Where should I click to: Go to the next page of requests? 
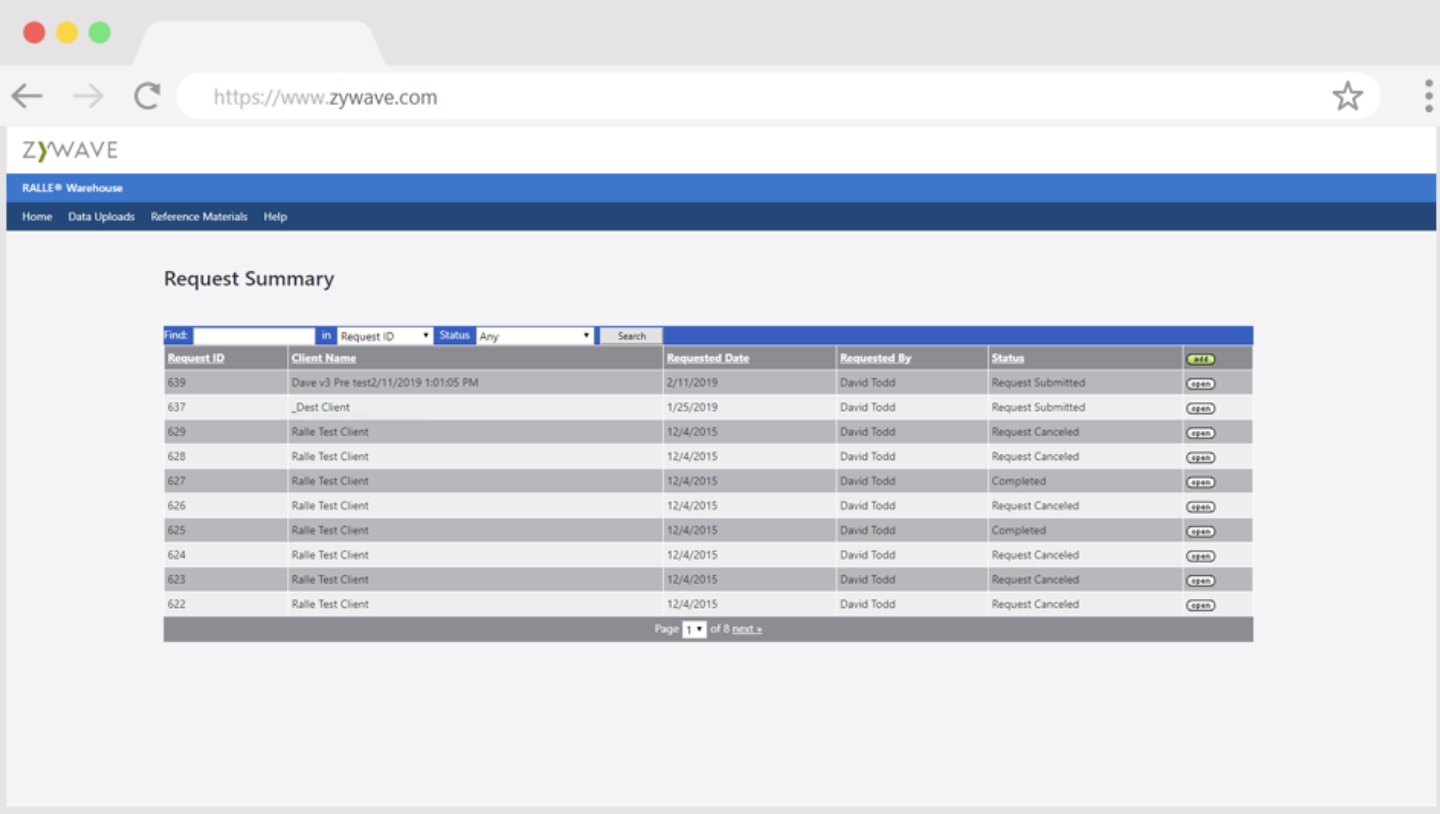click(x=746, y=628)
